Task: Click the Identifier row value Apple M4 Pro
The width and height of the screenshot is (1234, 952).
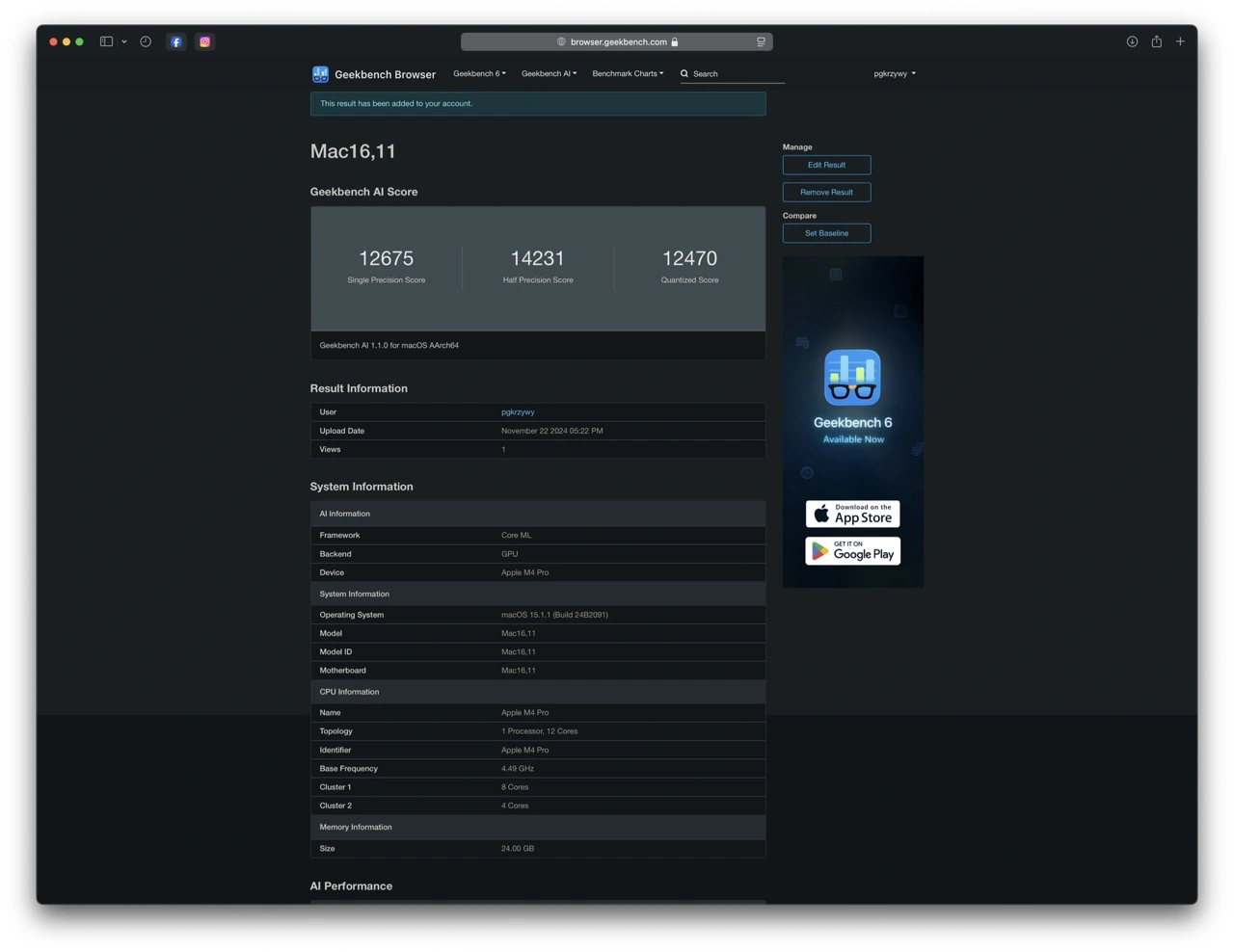Action: [x=524, y=750]
